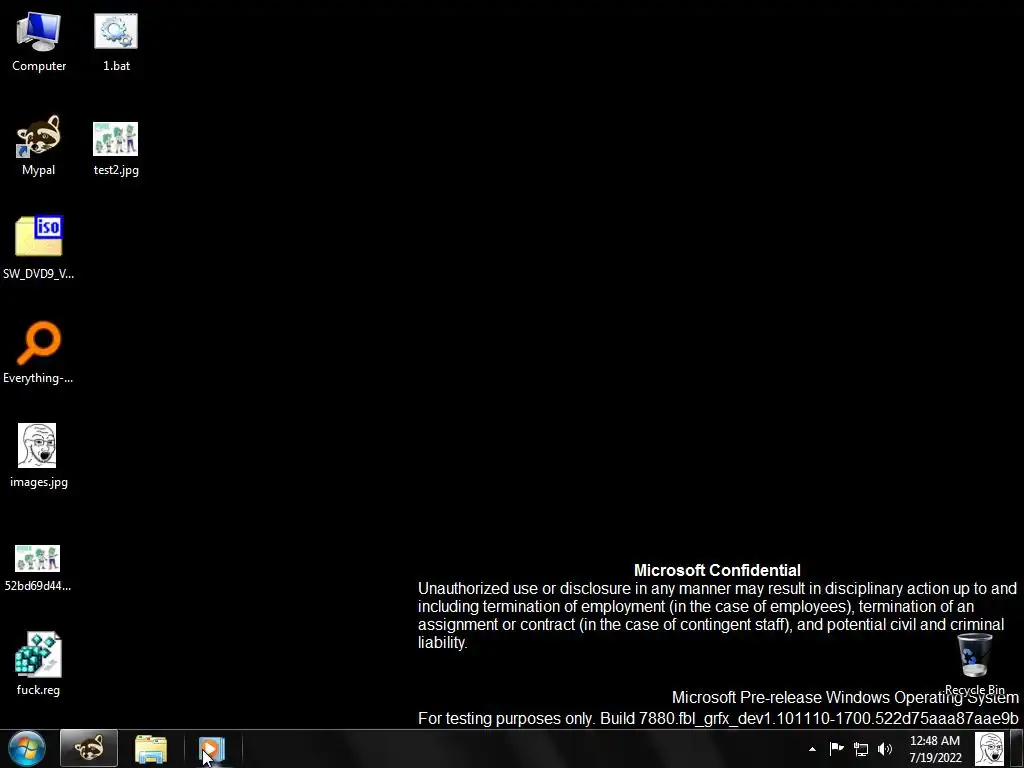Open the Action Center flag icon

[836, 748]
